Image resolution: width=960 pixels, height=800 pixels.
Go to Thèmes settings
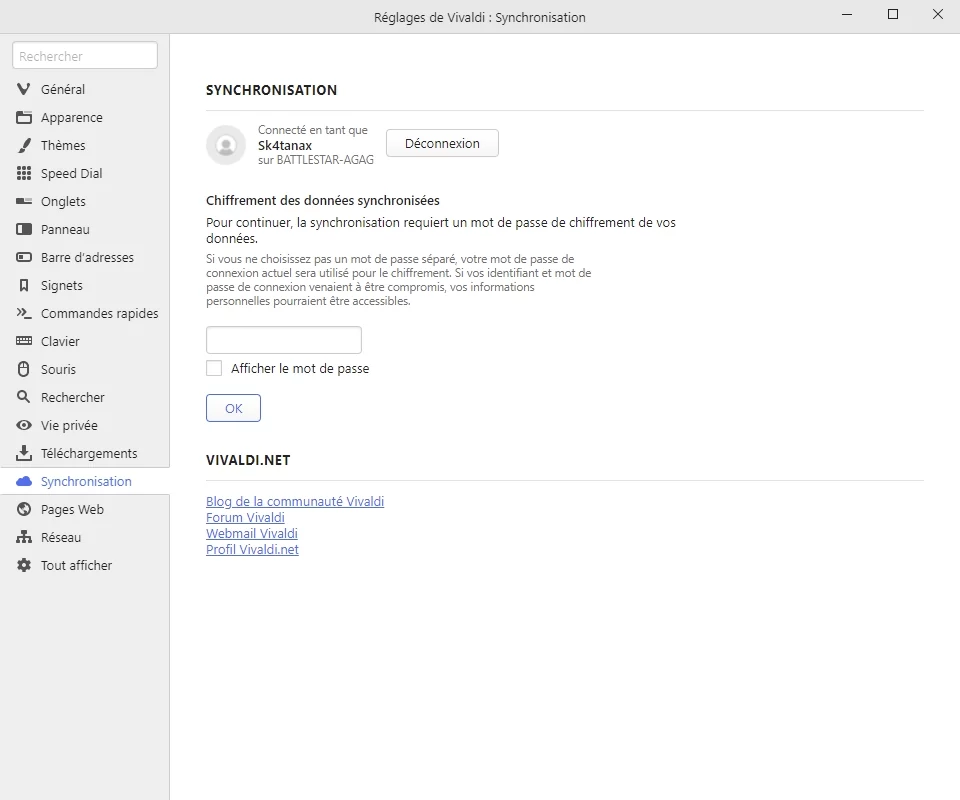point(84,146)
